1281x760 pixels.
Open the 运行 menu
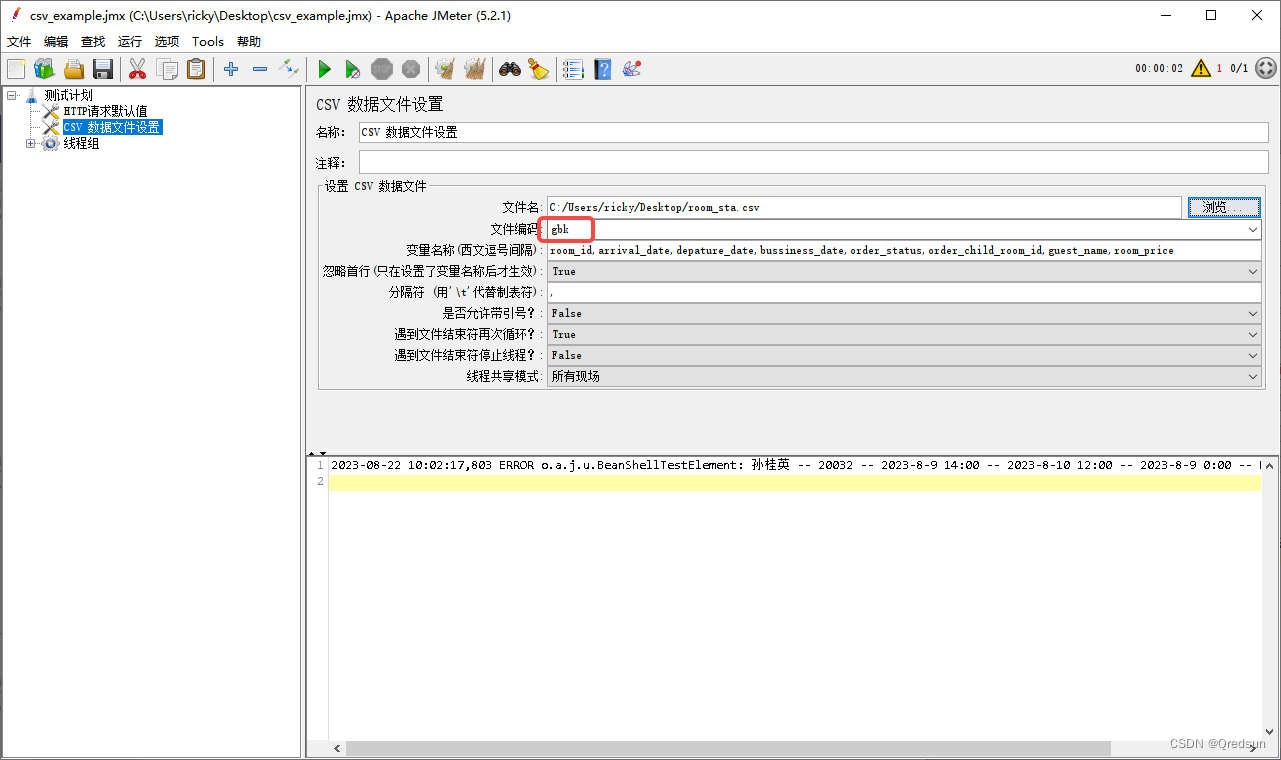coord(130,41)
